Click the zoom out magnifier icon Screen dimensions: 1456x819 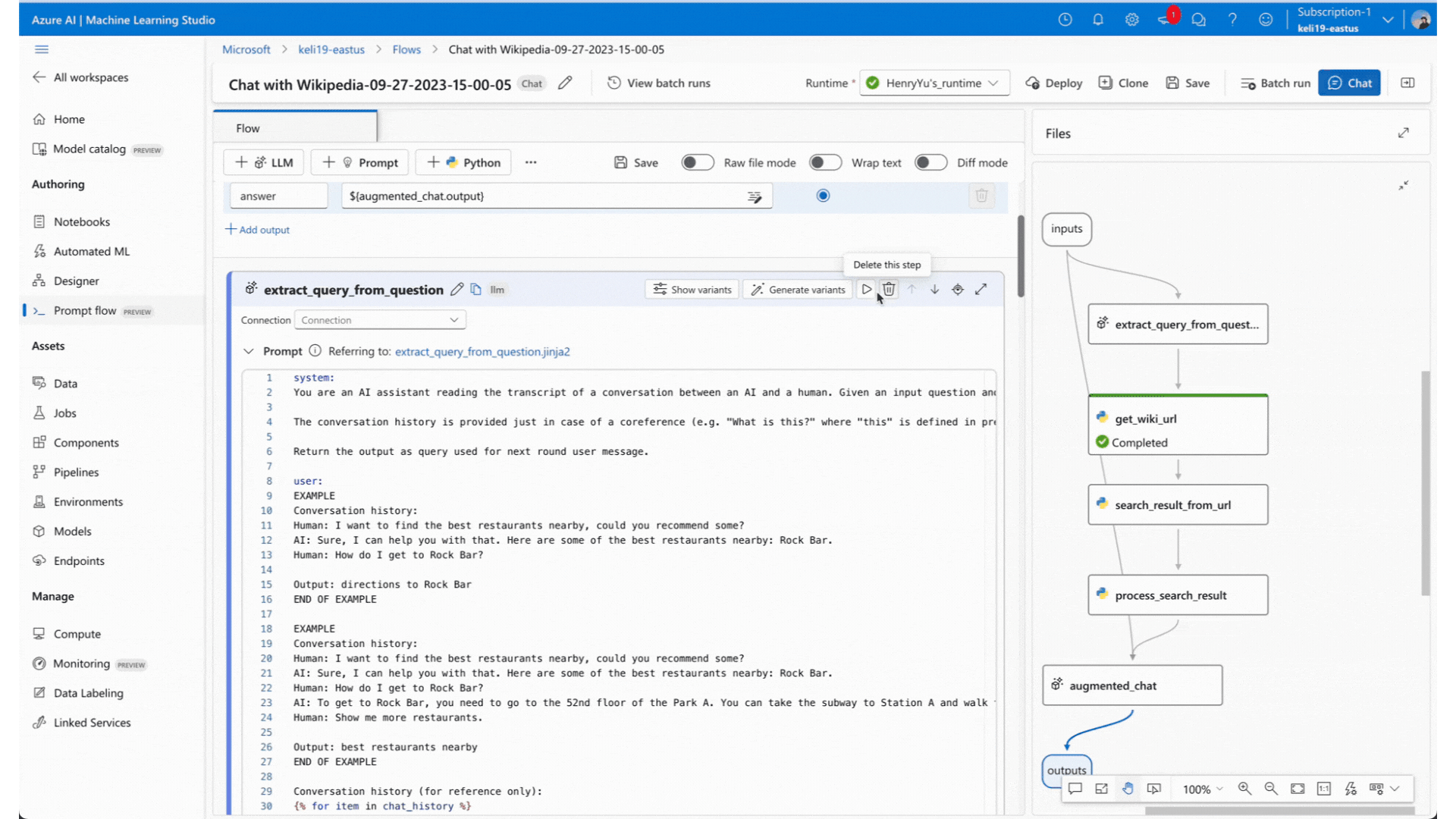pos(1271,789)
